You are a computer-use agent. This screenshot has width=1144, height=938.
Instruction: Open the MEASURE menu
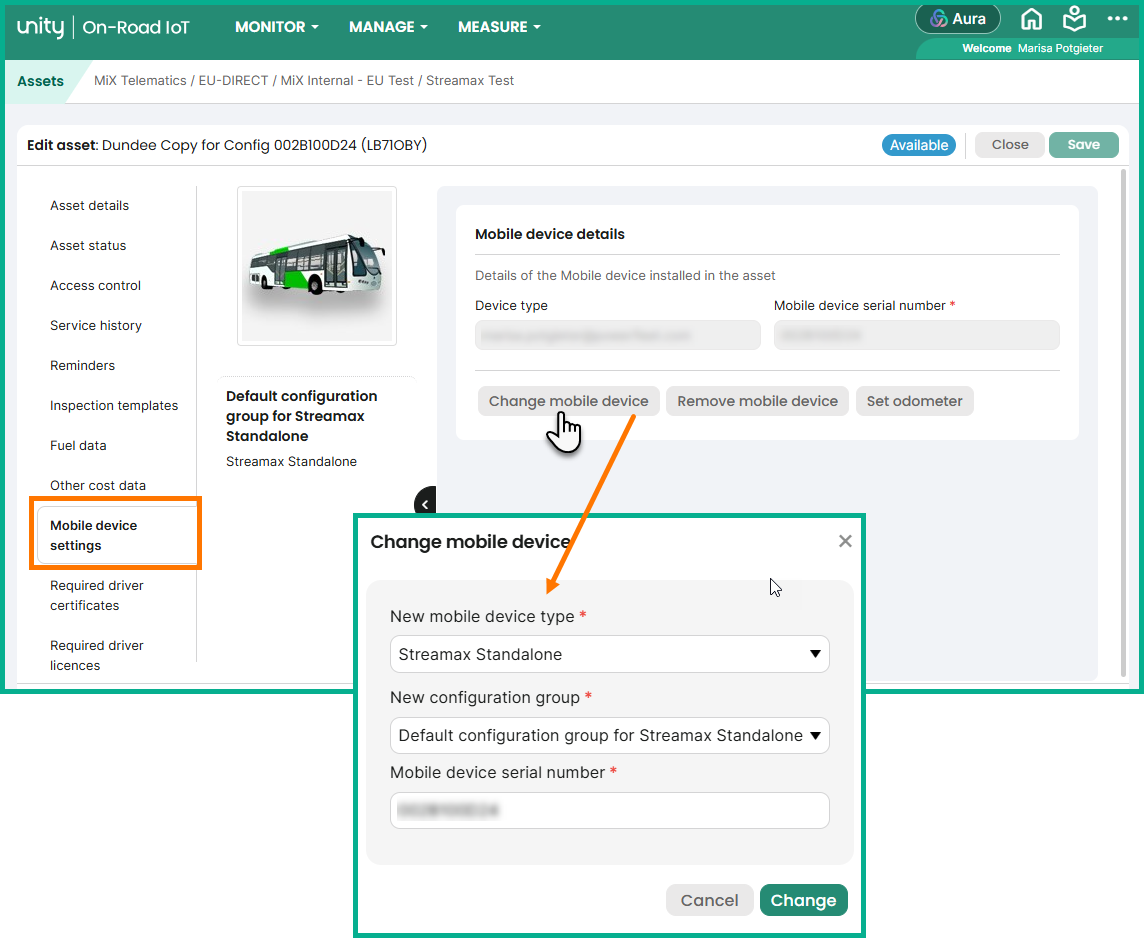499,27
